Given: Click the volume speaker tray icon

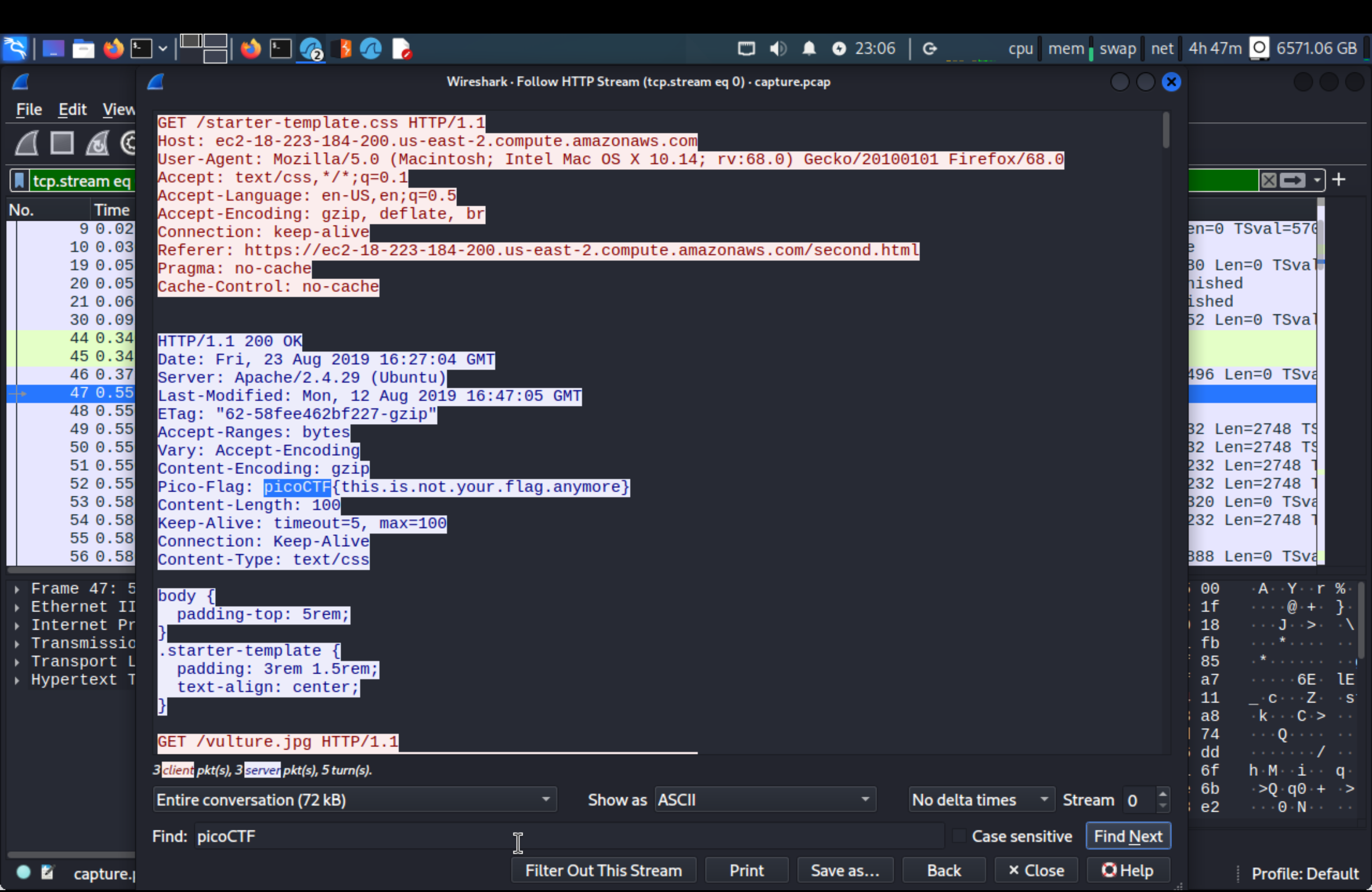Looking at the screenshot, I should coord(777,49).
